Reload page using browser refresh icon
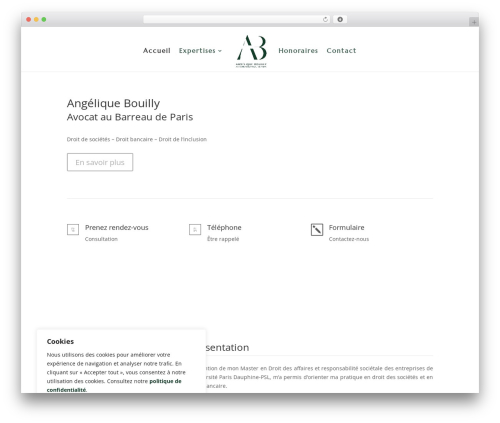The height and width of the screenshot is (423, 500). (x=325, y=19)
